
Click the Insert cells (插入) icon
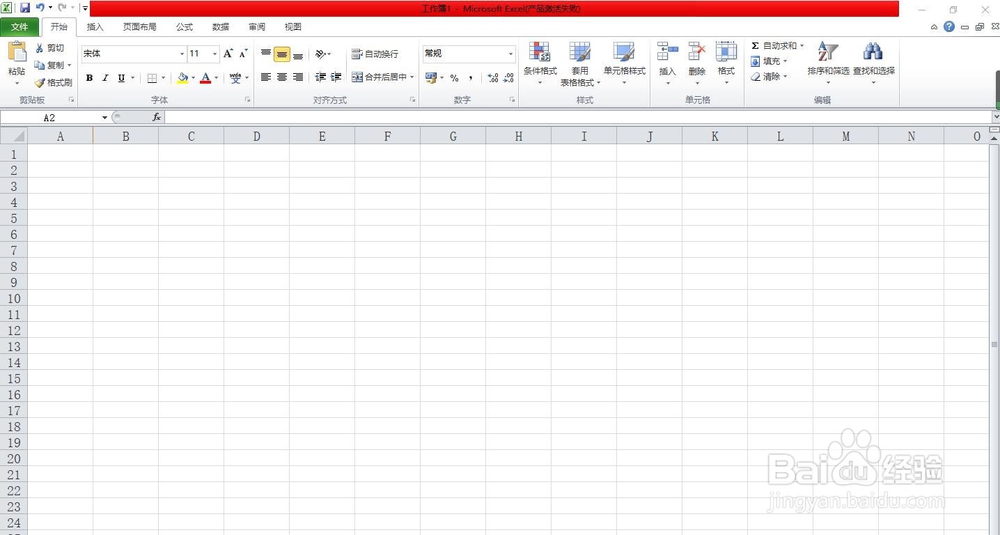[667, 51]
